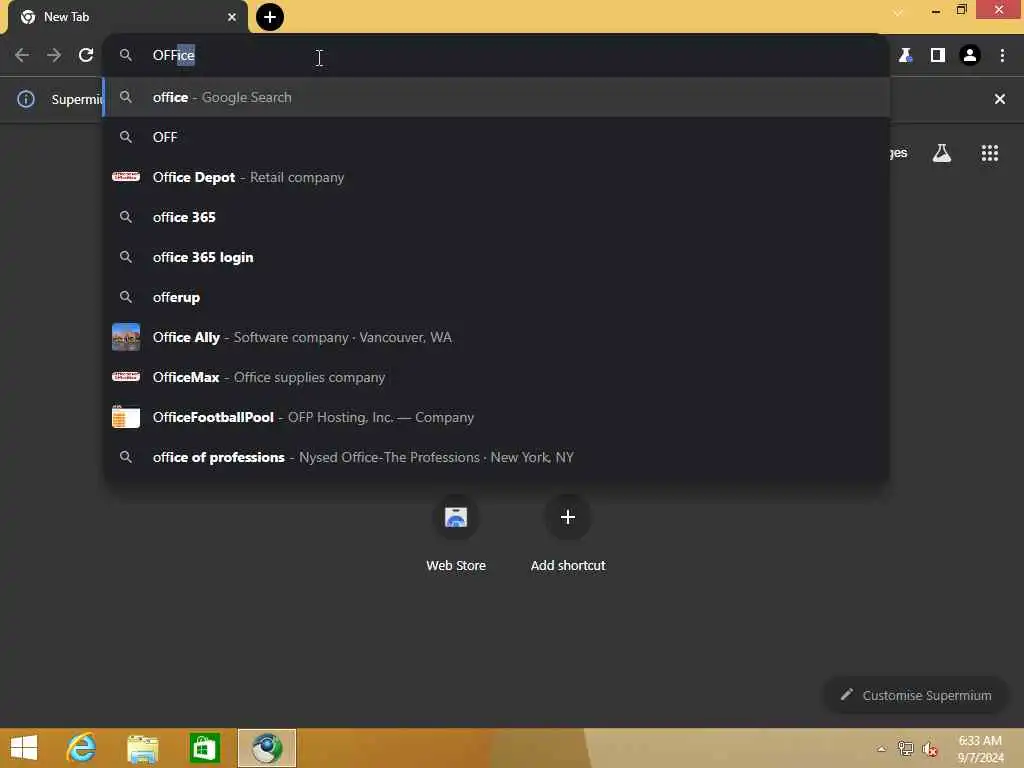Click the OfficeFootballPool thumbnail icon
1024x768 pixels.
pos(126,417)
